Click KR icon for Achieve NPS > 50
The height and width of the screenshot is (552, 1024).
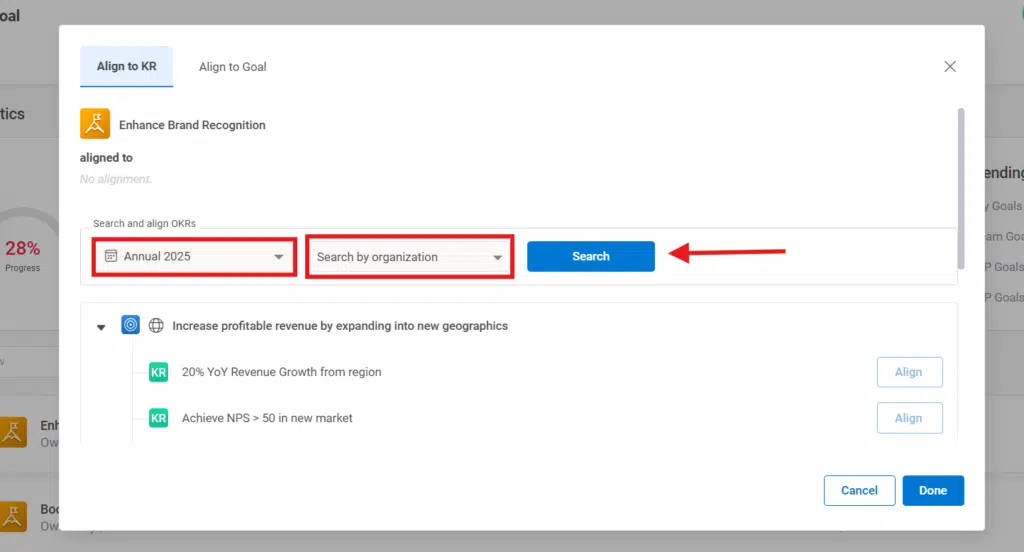pos(159,418)
